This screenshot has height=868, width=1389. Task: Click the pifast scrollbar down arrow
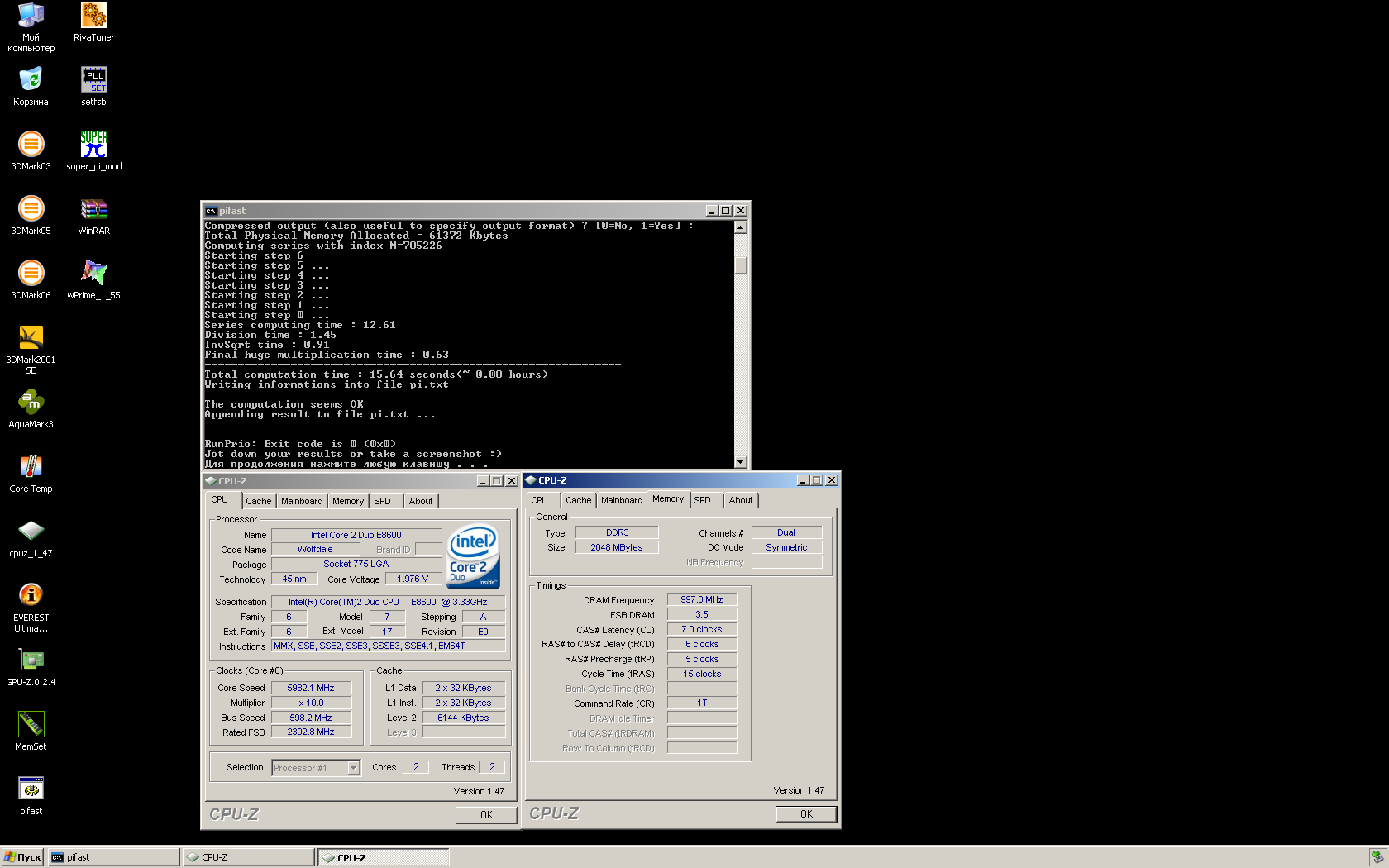coord(741,462)
